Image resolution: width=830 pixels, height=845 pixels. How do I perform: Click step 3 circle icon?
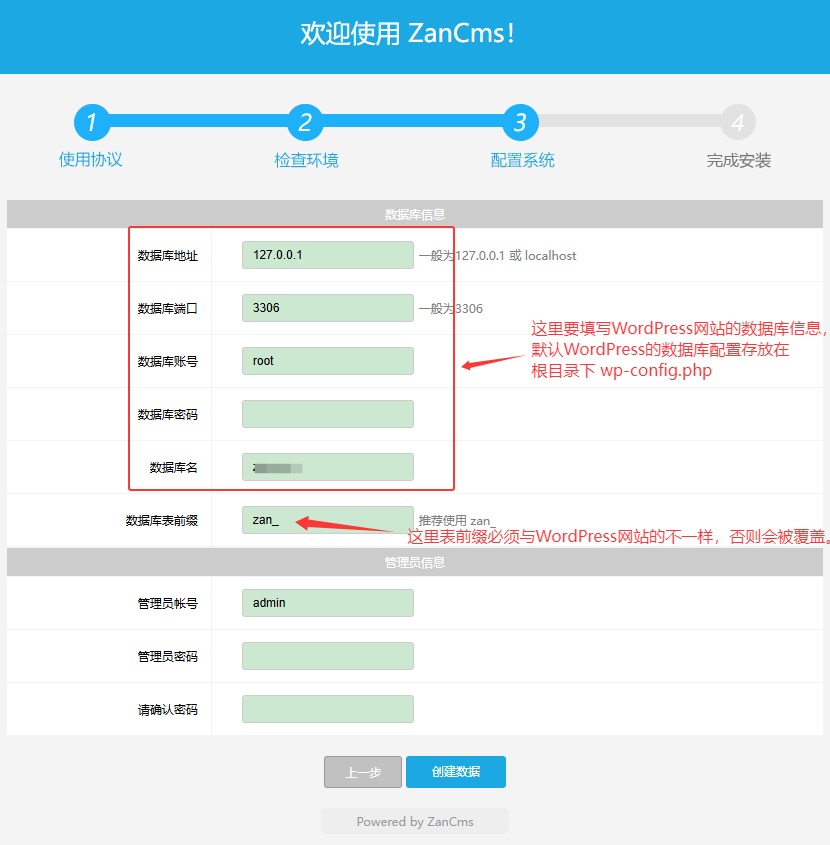point(521,122)
